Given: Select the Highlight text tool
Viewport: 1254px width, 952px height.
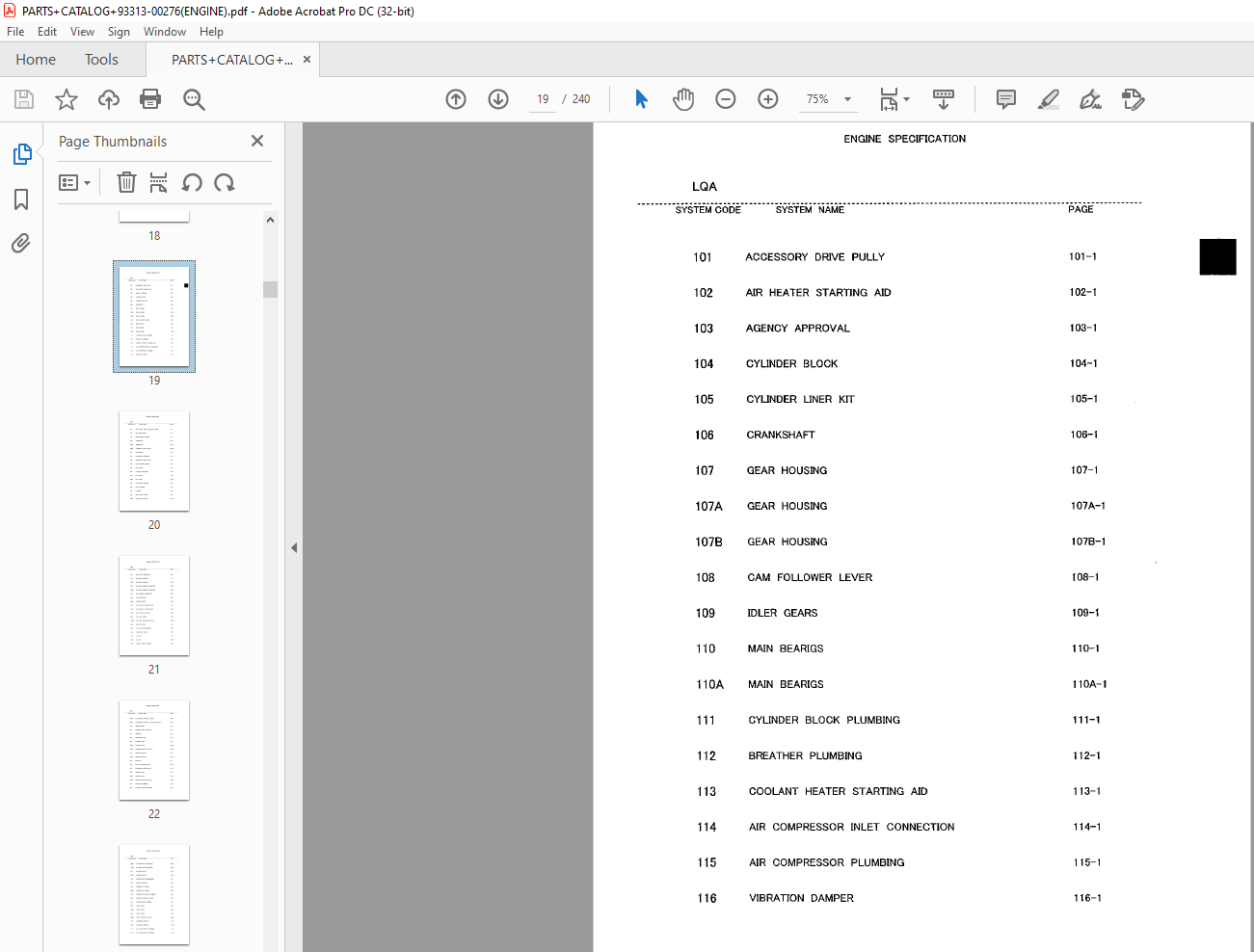Looking at the screenshot, I should [1049, 99].
